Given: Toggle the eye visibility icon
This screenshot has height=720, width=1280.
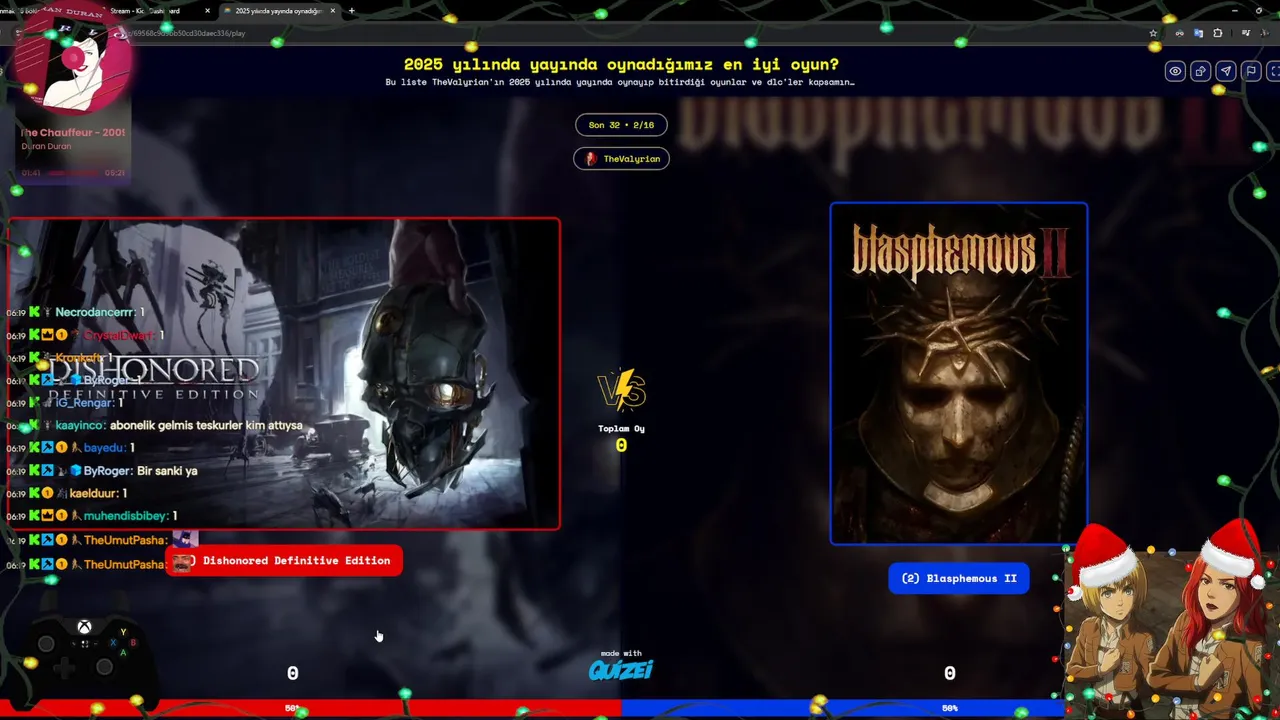Looking at the screenshot, I should [x=1175, y=71].
